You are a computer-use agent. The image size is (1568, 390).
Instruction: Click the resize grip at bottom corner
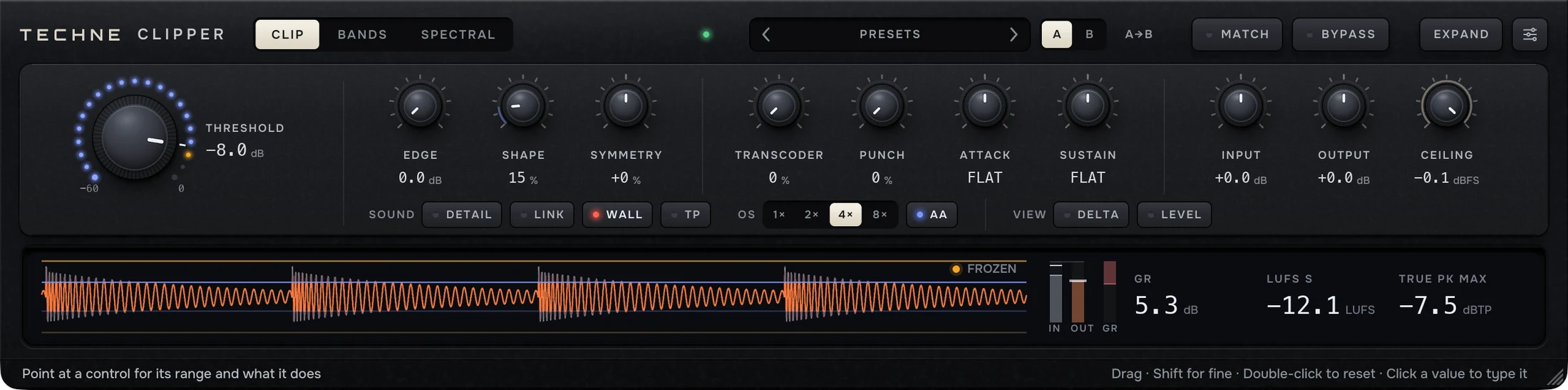1555,377
